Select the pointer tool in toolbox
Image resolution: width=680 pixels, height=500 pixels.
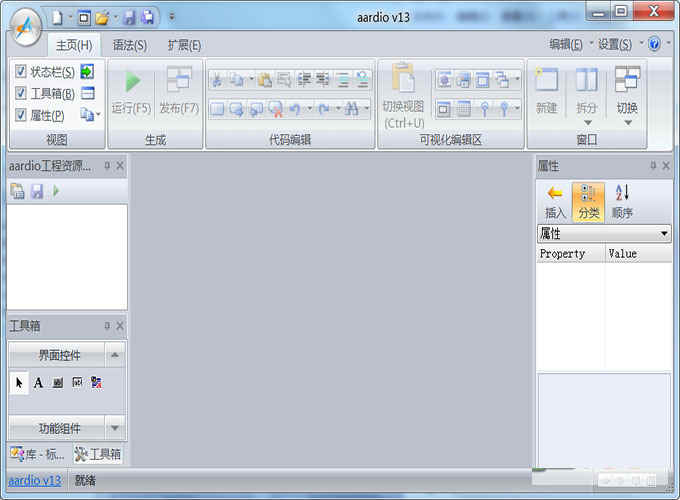click(x=19, y=382)
